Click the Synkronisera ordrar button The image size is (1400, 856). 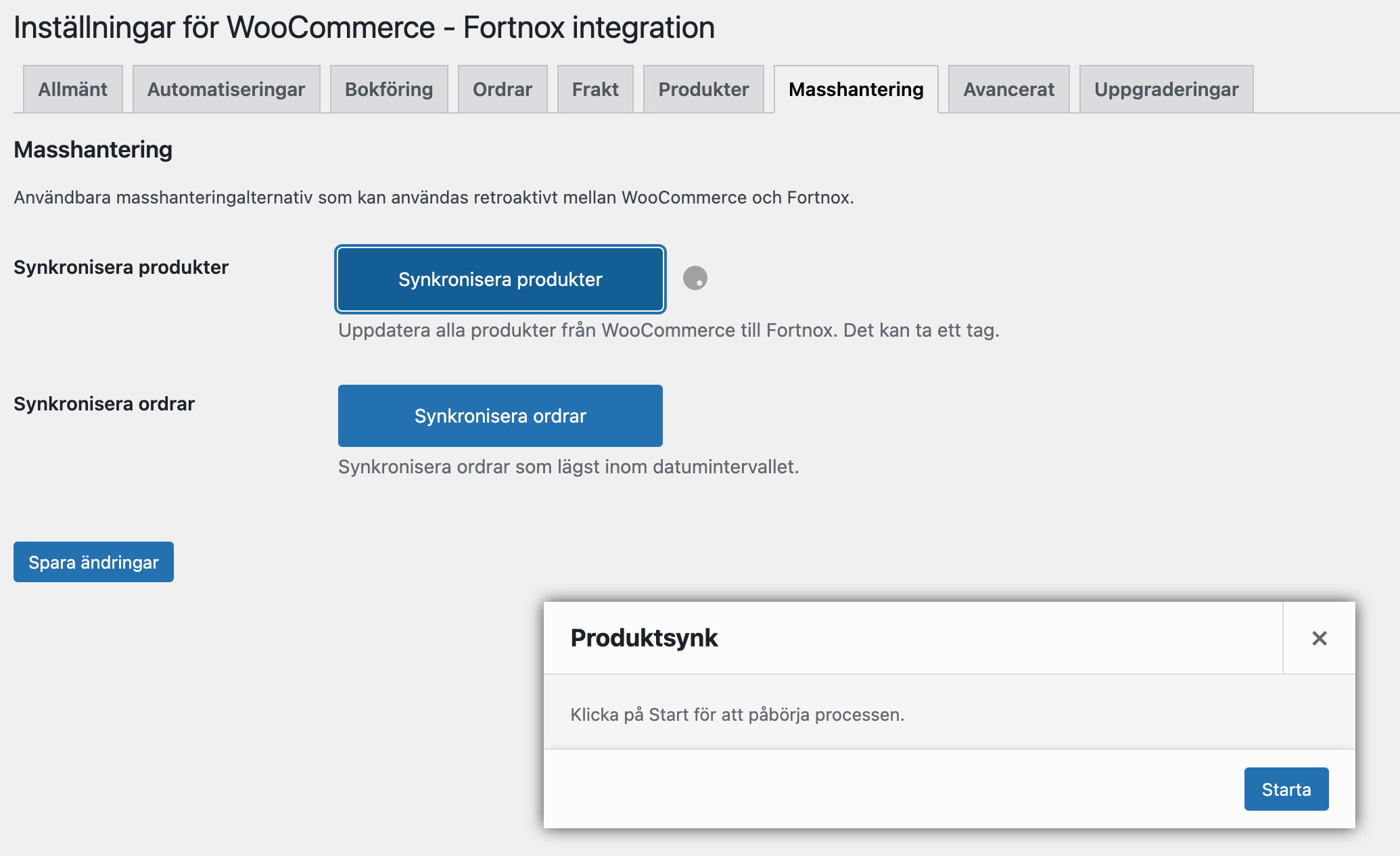tap(500, 416)
